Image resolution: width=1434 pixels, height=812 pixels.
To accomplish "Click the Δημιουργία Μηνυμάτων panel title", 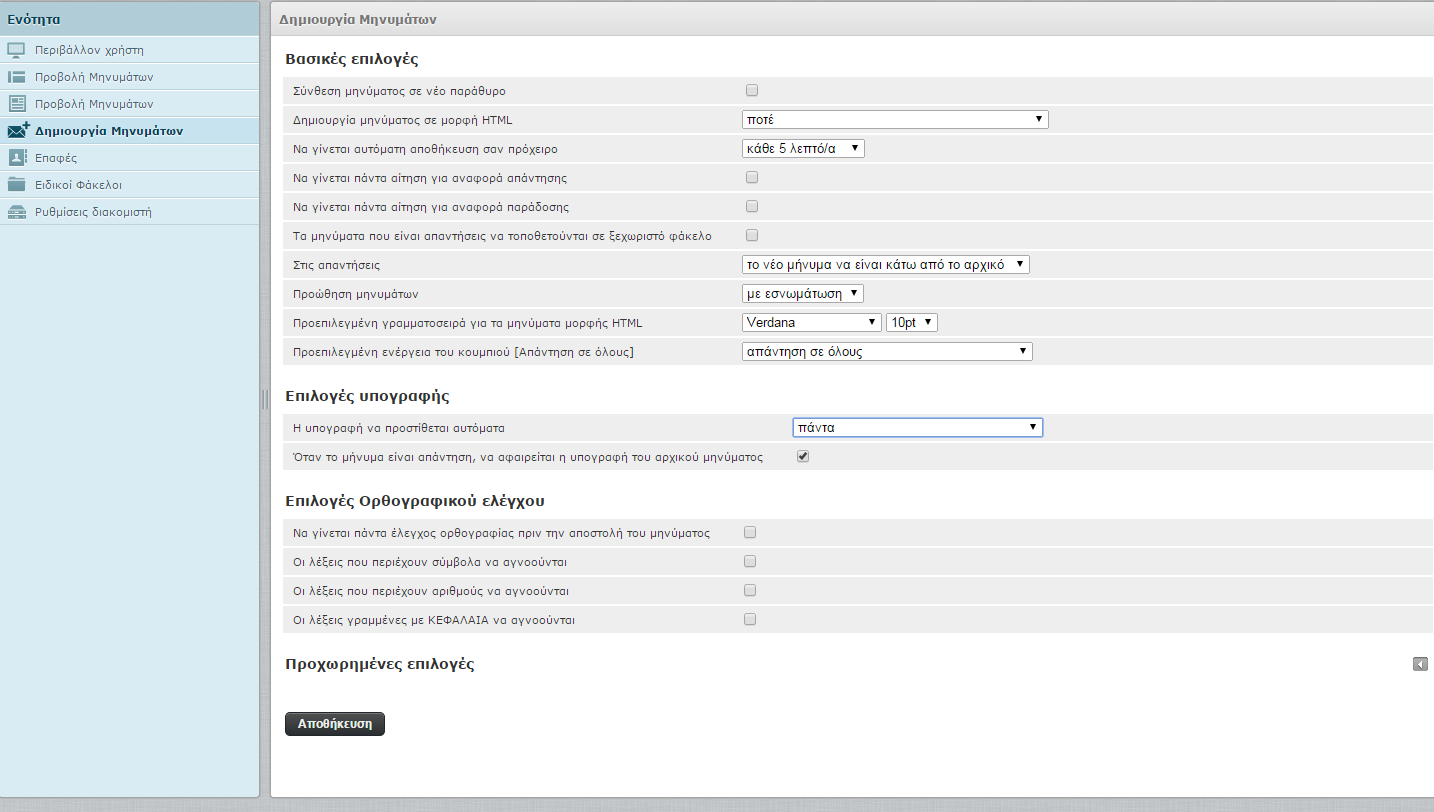I will click(357, 19).
